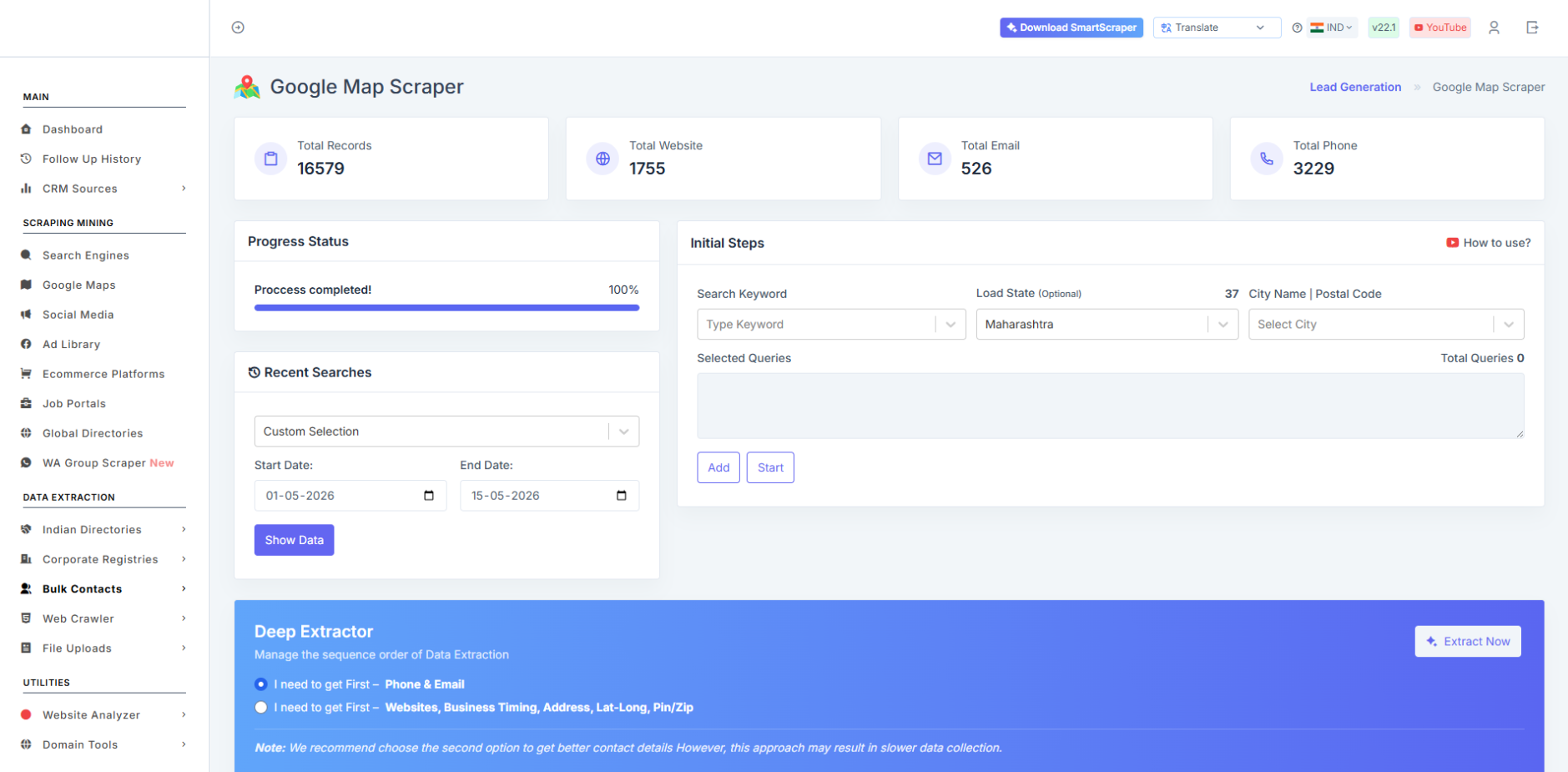This screenshot has height=772, width=1568.
Task: Expand the Corporate Registries submenu arrow
Action: coord(184,559)
